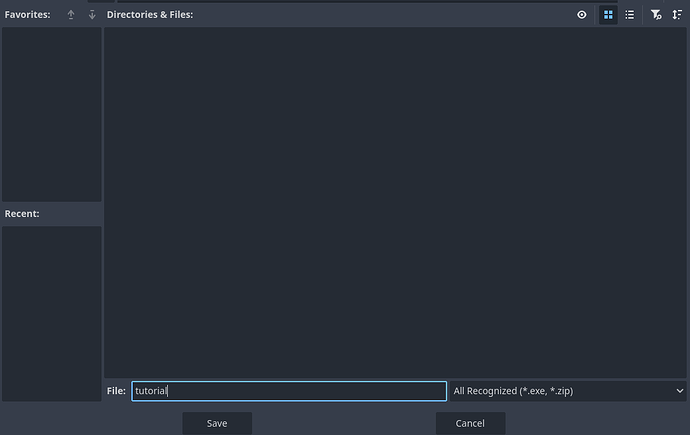Click the Save button
690x435 pixels.
(217, 423)
